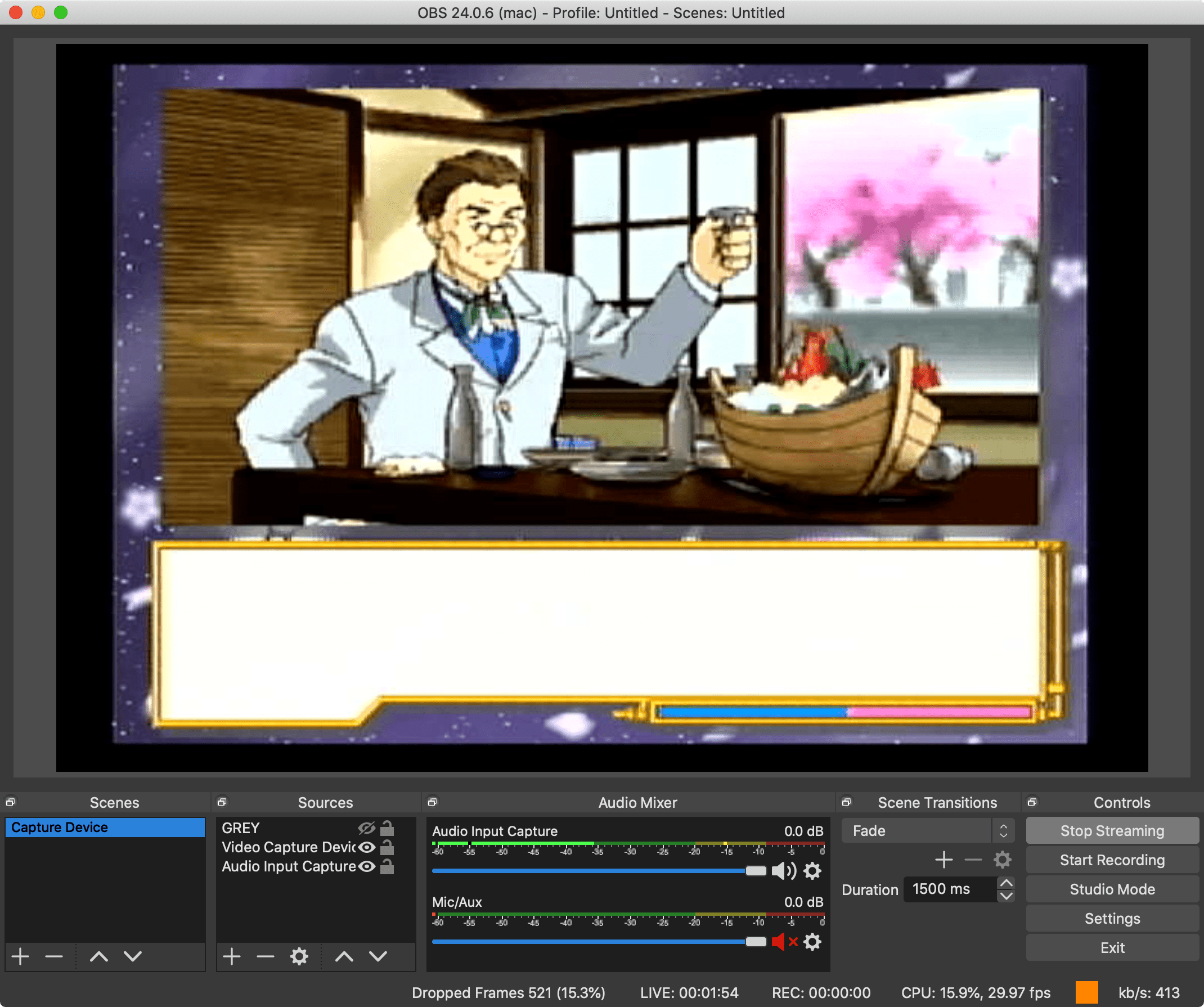Remove the selected scene with the minus icon
The height and width of the screenshot is (1007, 1204).
tap(54, 956)
